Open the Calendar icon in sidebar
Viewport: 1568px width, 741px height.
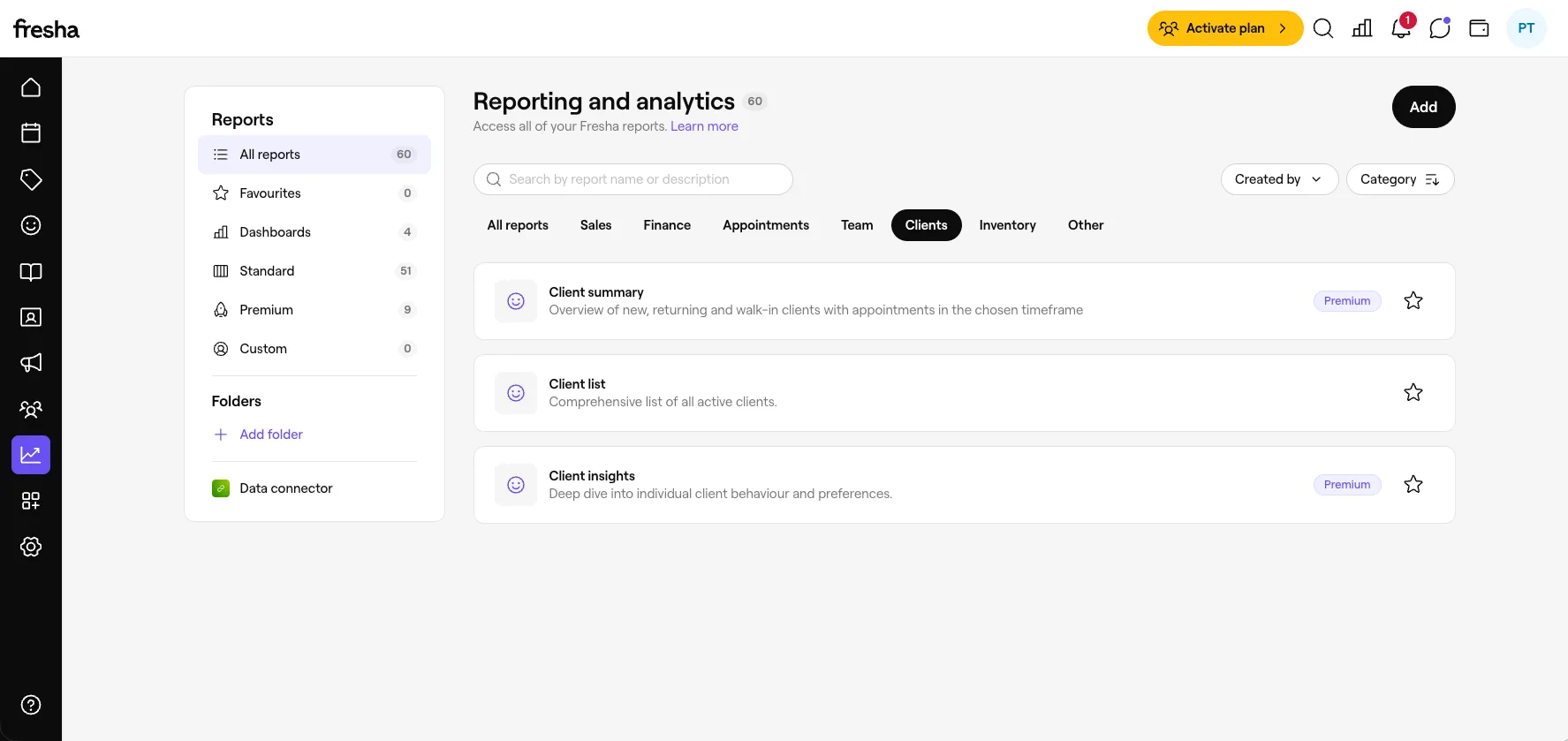[x=31, y=133]
